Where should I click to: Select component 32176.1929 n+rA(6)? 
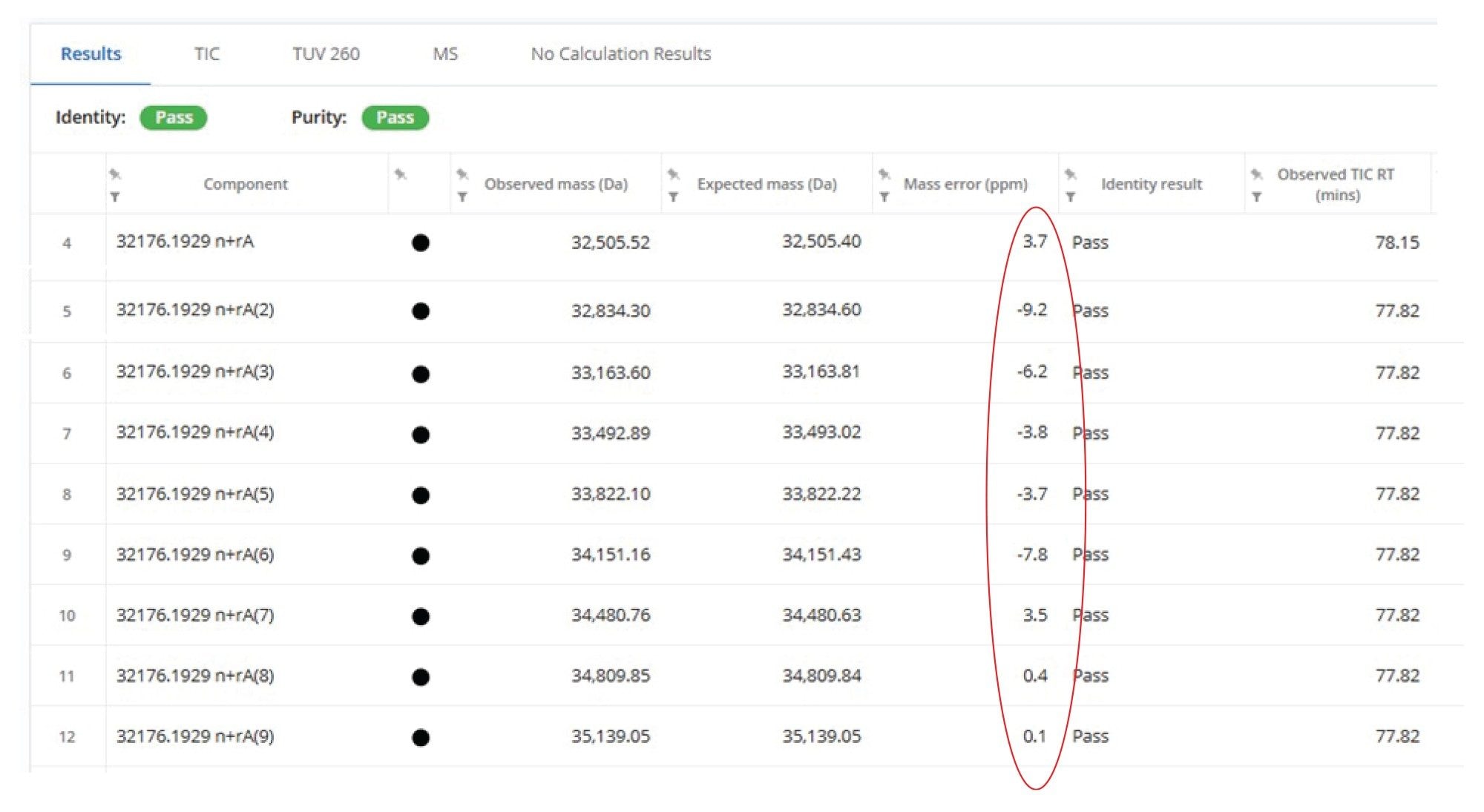point(195,554)
